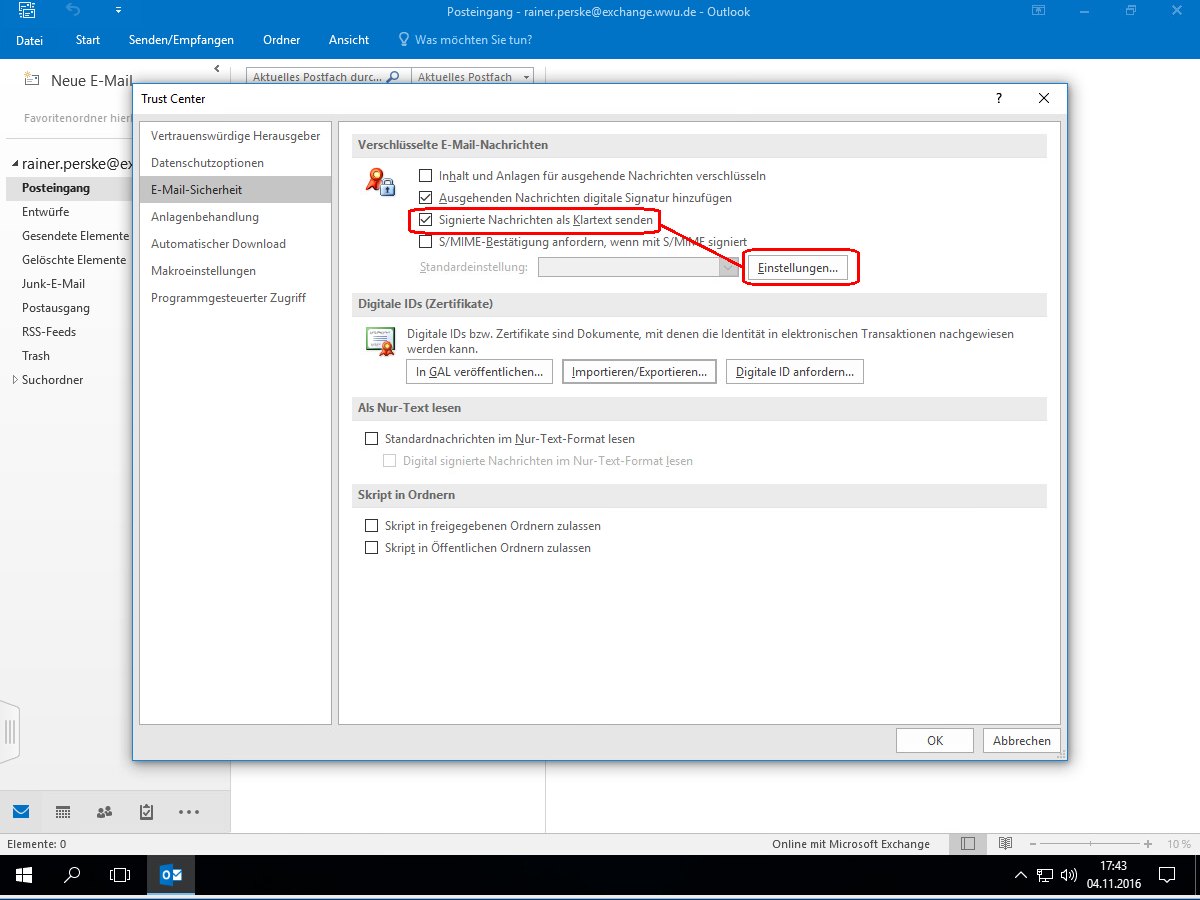Click the Windows Start button

[23, 875]
